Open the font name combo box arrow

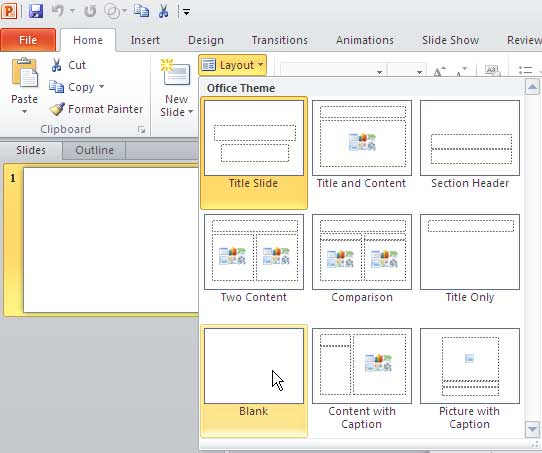[x=379, y=72]
